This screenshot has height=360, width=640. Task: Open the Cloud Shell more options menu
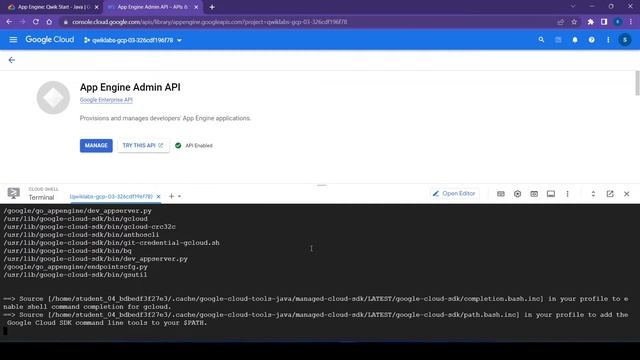(x=567, y=194)
